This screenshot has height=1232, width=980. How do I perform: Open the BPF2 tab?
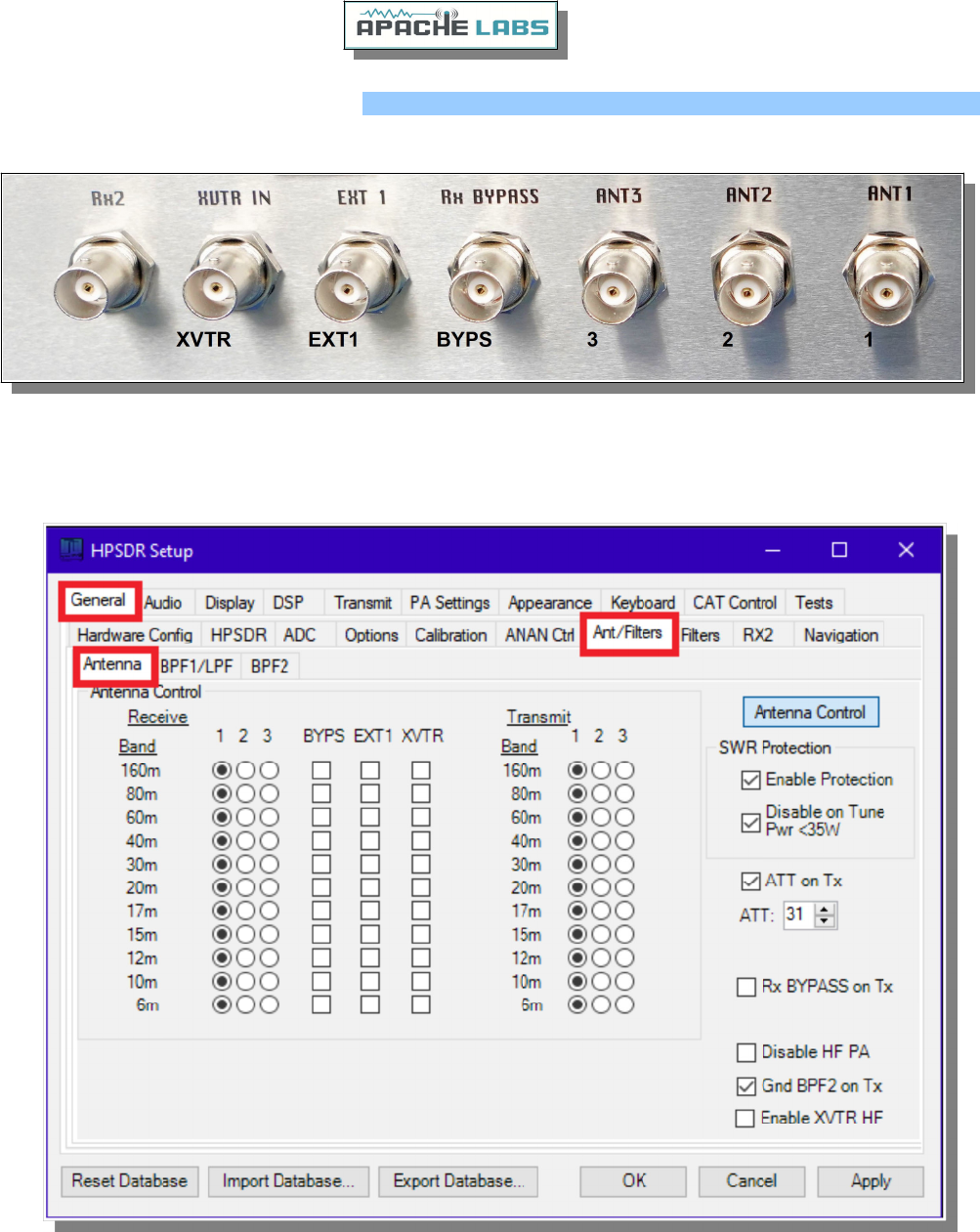click(270, 666)
